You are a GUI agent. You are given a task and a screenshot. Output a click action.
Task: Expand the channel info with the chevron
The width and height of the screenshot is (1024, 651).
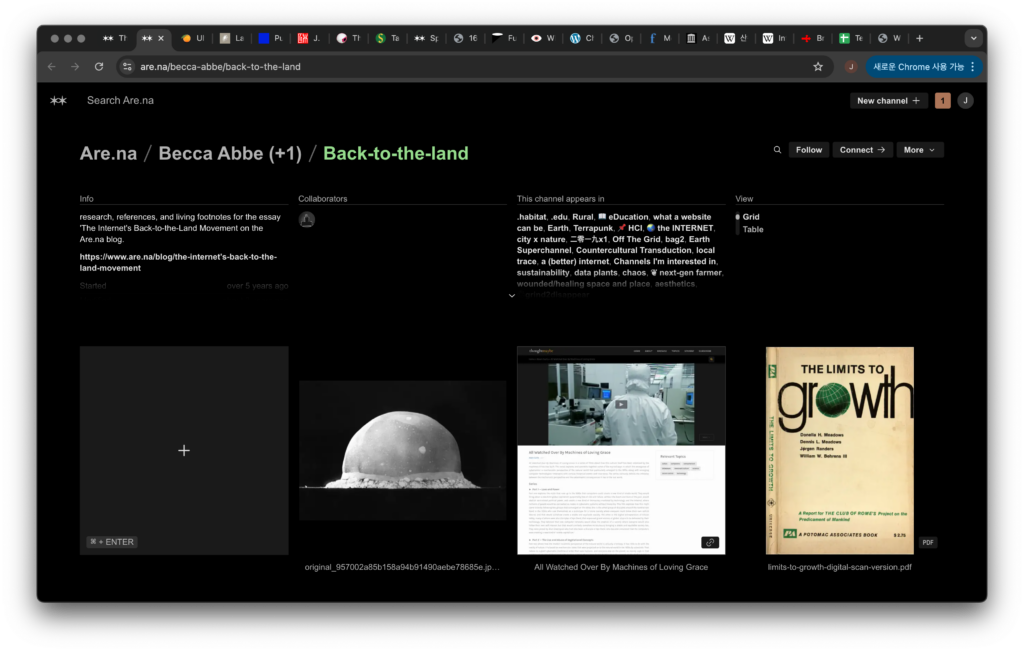(512, 296)
